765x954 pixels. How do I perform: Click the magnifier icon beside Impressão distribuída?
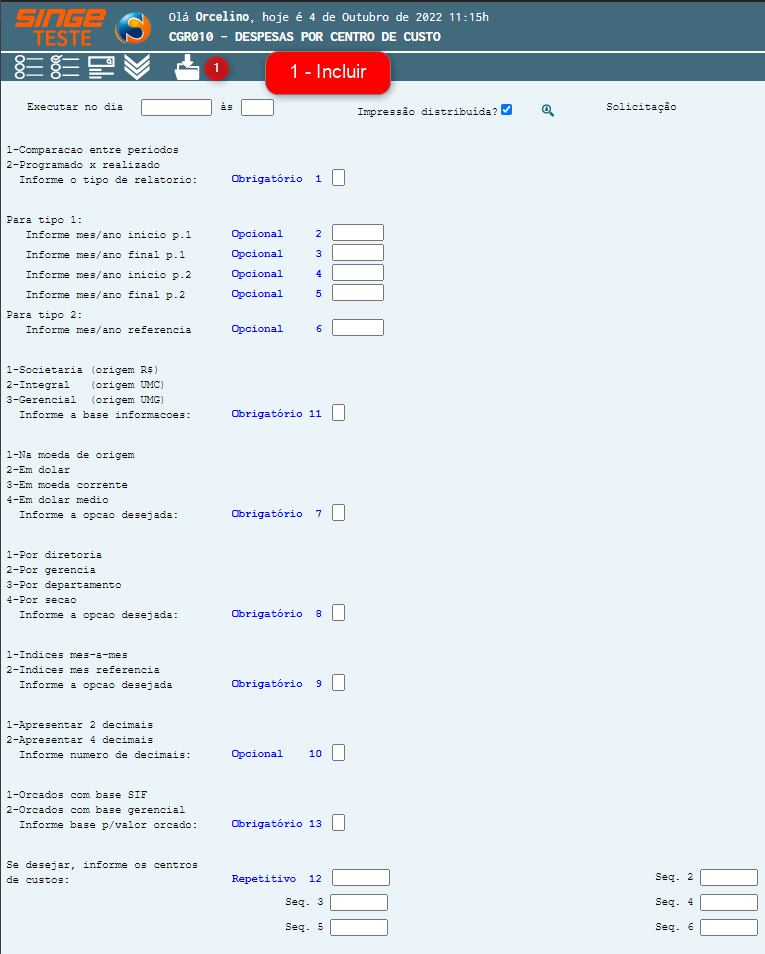tap(548, 111)
